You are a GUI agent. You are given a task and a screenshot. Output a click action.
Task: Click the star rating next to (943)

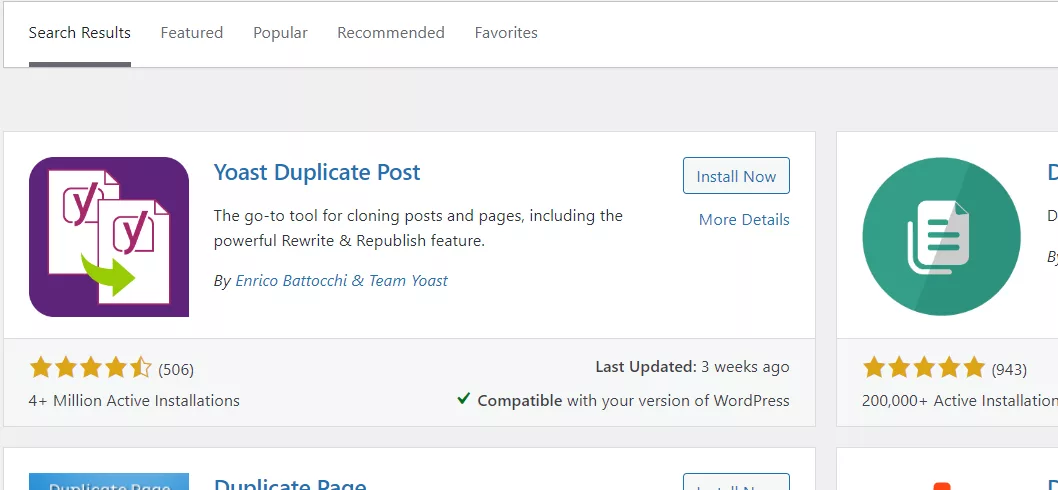924,368
